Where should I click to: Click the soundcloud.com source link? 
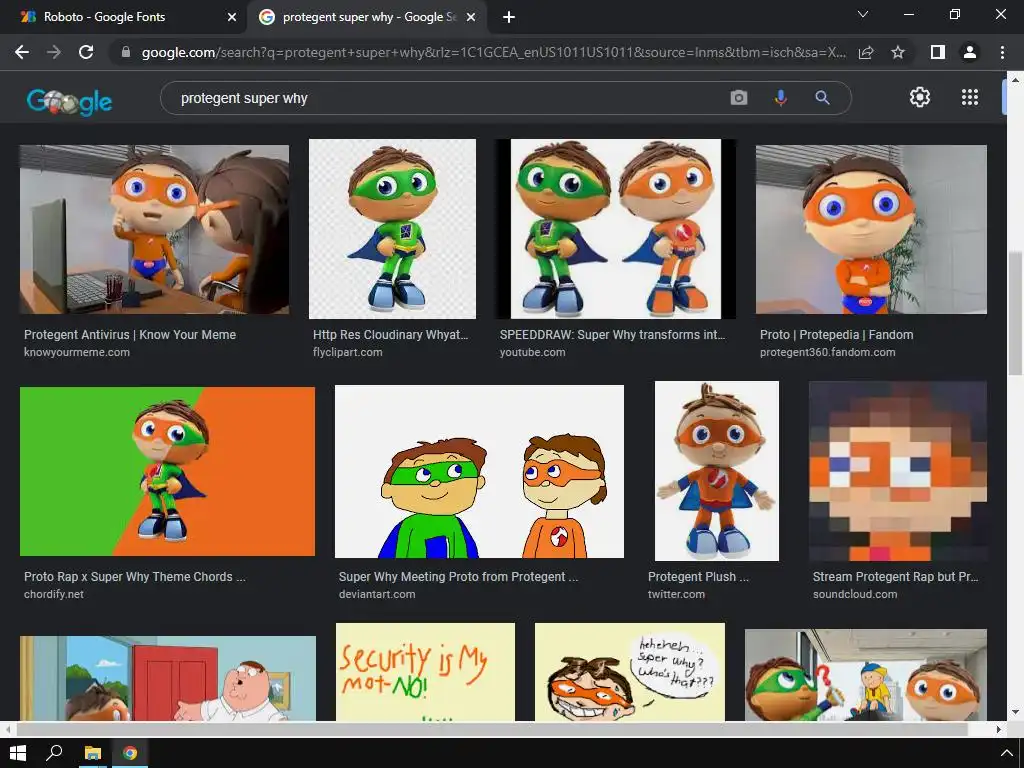855,594
